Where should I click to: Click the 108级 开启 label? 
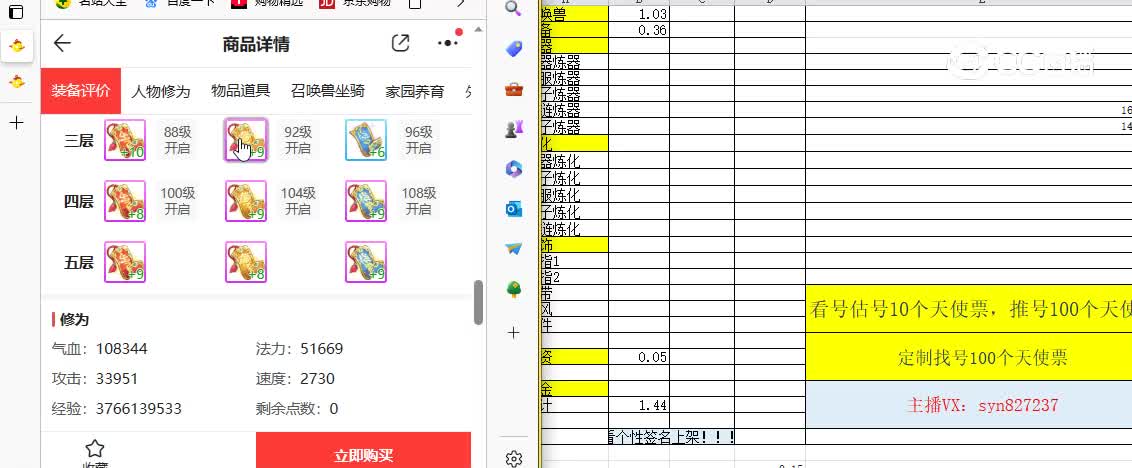point(418,201)
